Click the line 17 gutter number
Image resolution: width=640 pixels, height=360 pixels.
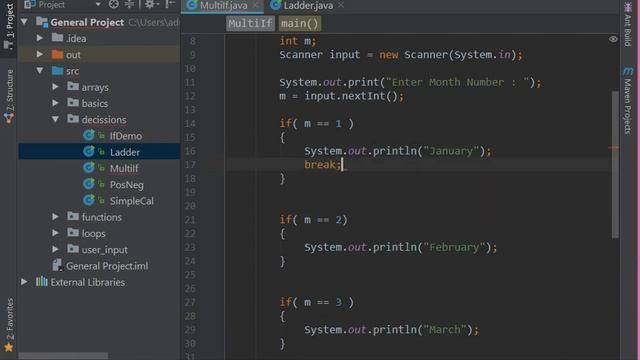tap(190, 164)
